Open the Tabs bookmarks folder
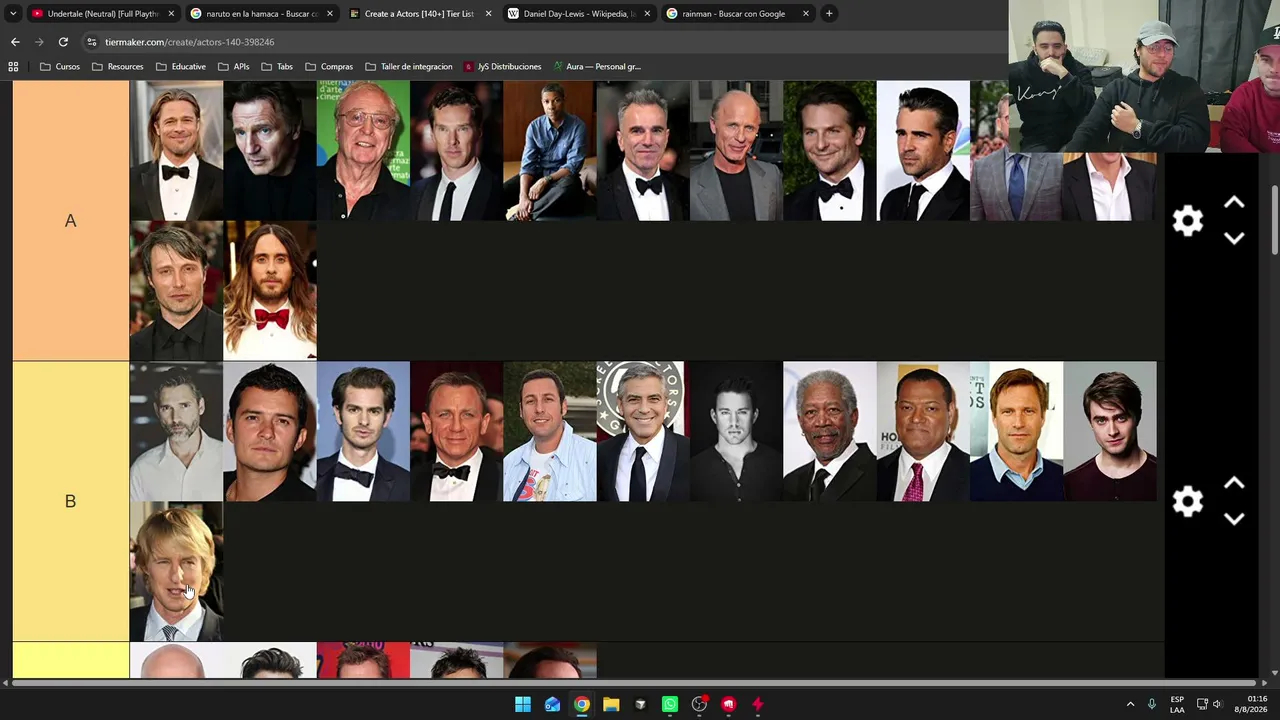 point(277,67)
